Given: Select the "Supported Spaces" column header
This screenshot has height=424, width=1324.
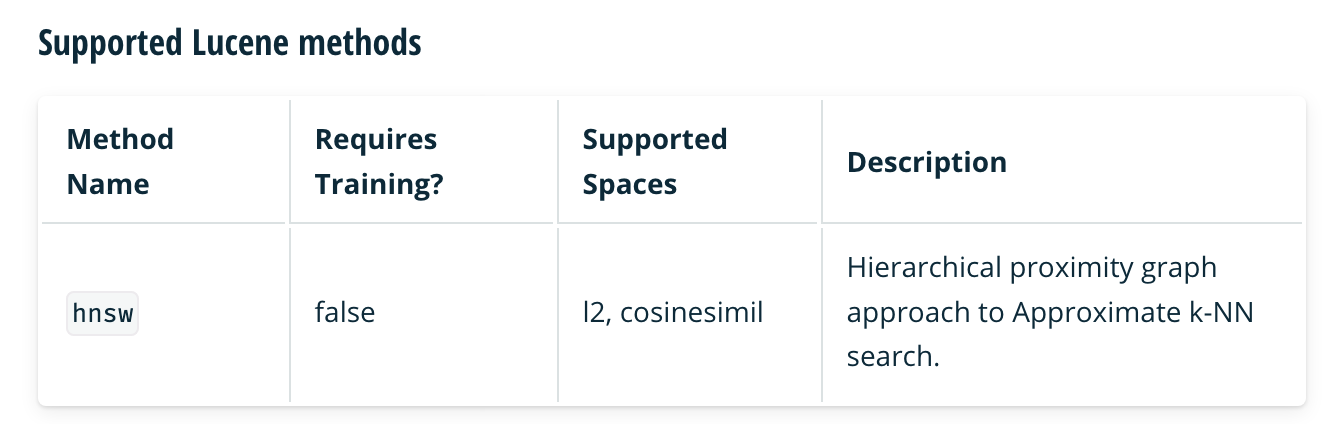Looking at the screenshot, I should 654,161.
